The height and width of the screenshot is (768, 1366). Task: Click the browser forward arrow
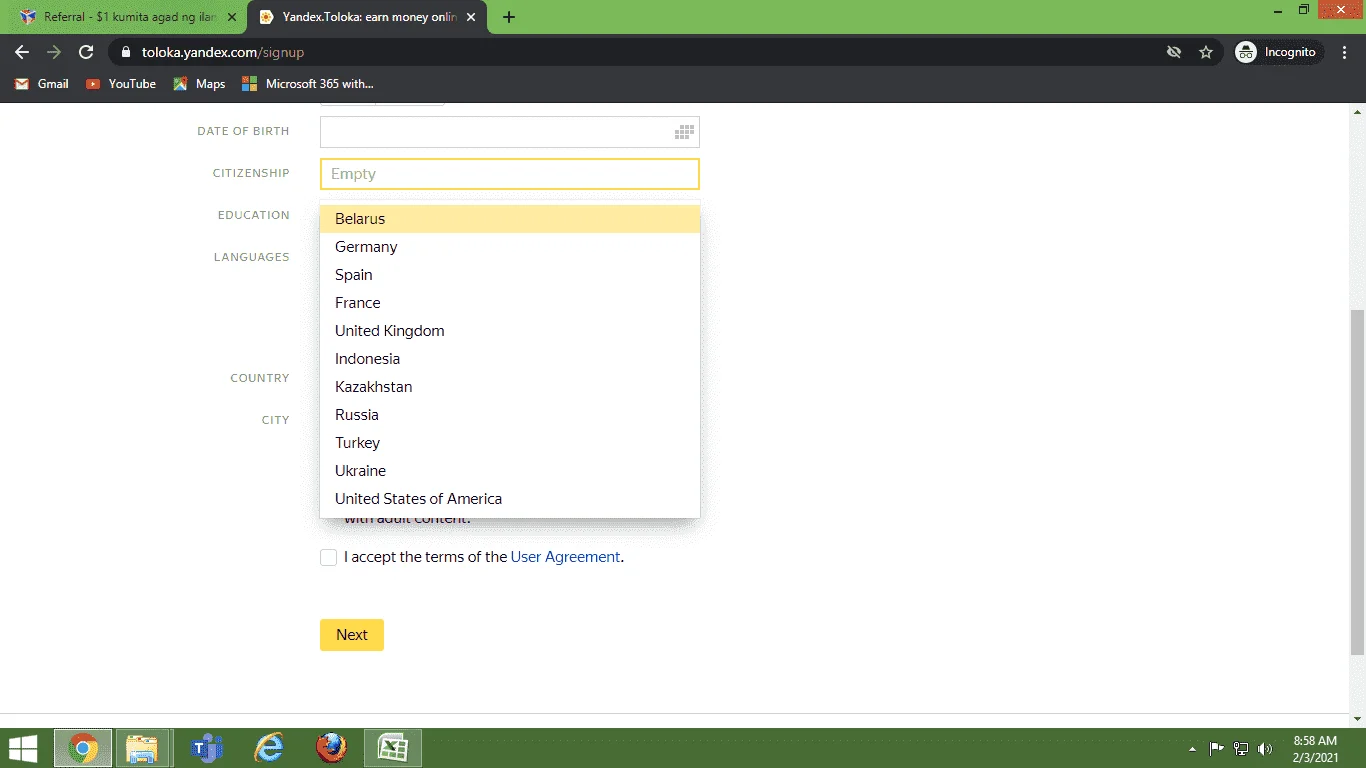pos(54,52)
